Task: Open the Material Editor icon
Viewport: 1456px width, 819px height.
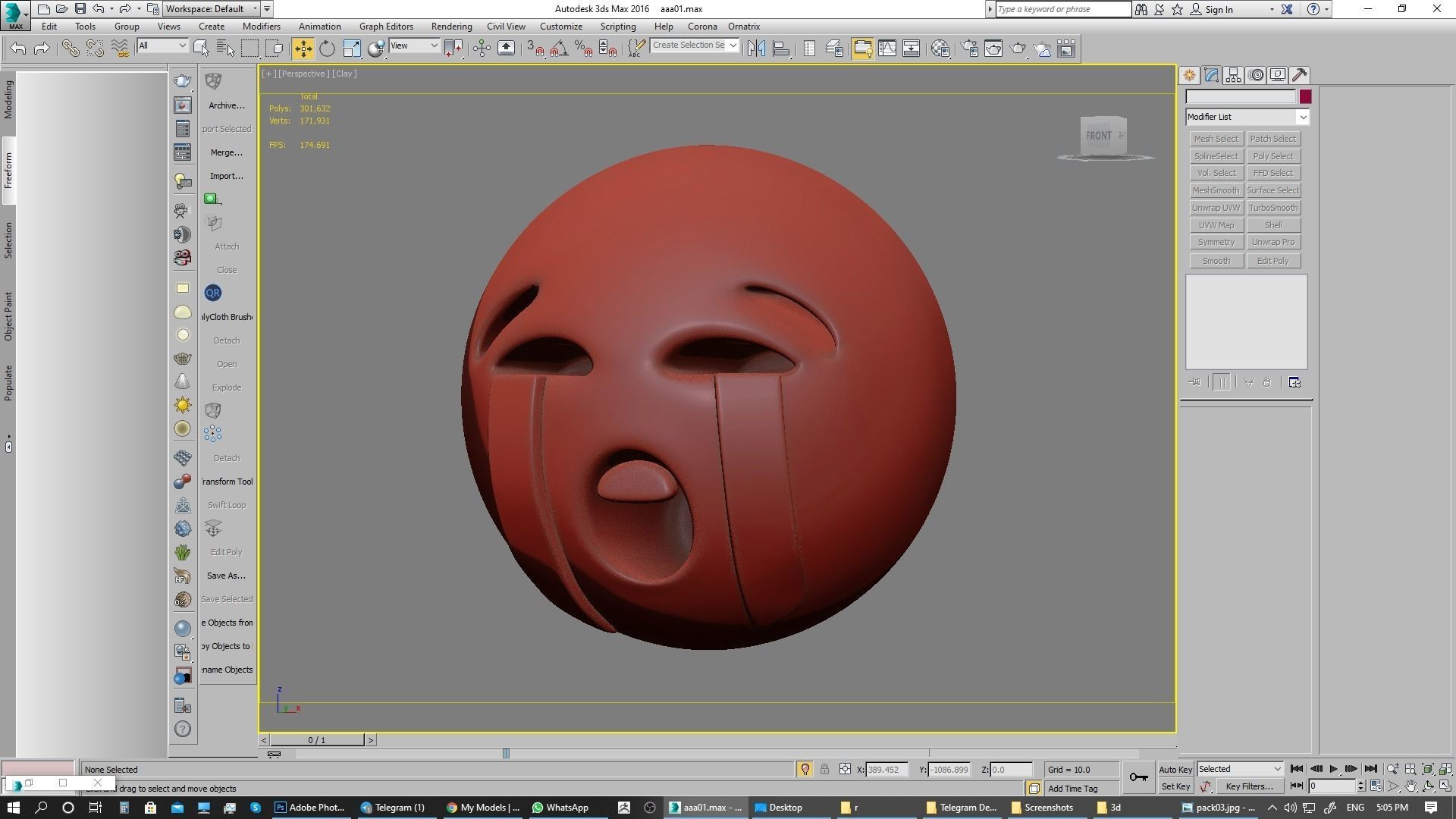Action: [x=940, y=49]
